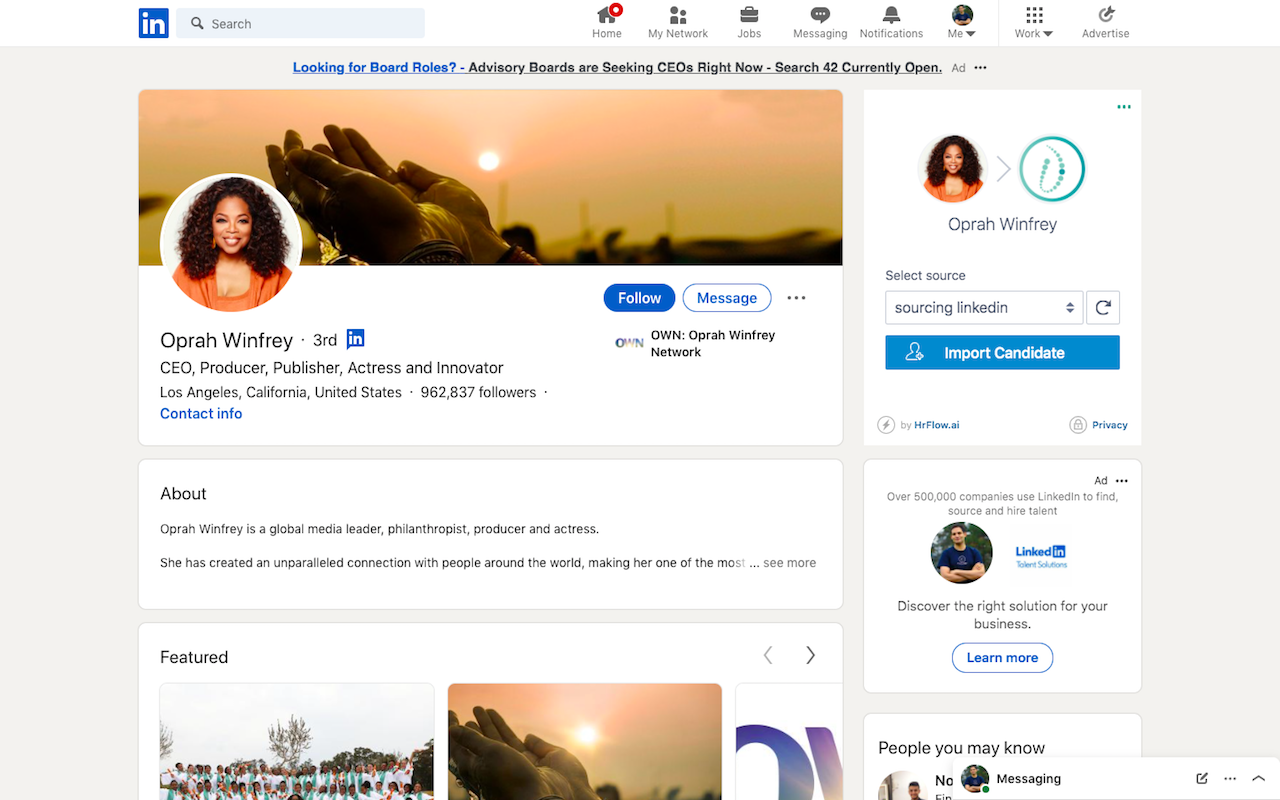1280x800 pixels.
Task: Click the People you may know heading
Action: tap(961, 748)
